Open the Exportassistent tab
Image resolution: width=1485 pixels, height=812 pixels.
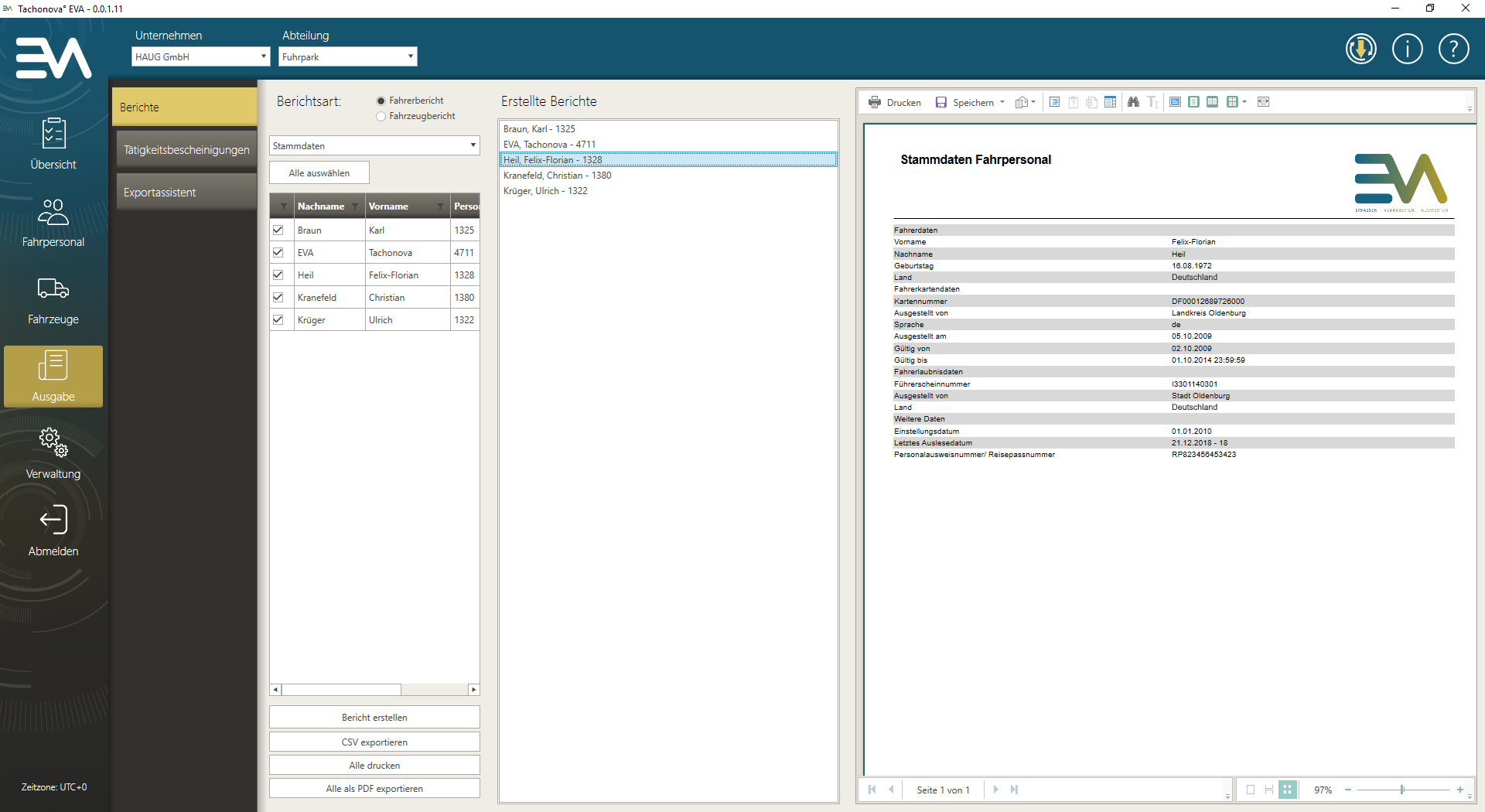point(186,193)
